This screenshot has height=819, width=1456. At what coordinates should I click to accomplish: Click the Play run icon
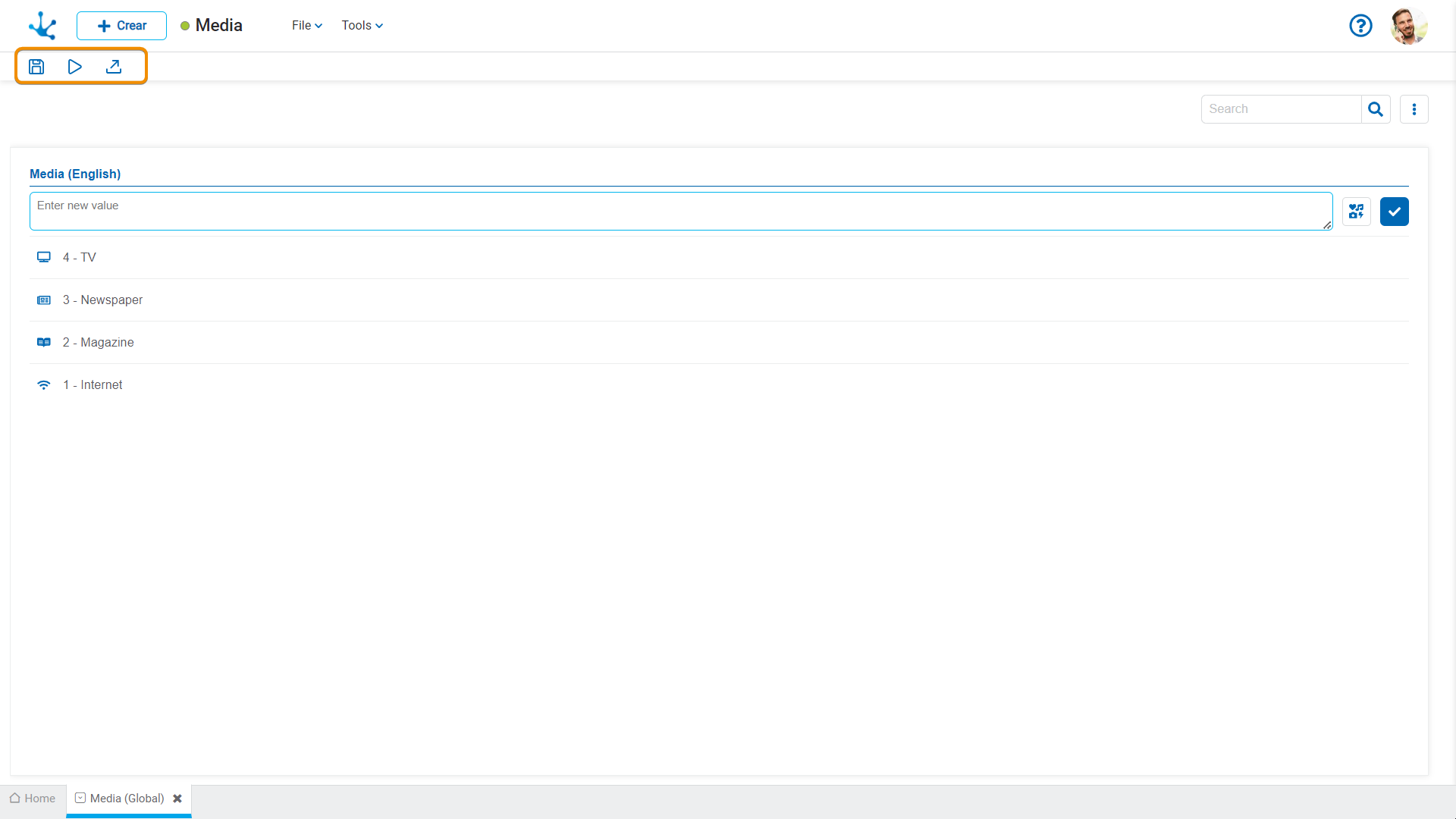pos(74,67)
